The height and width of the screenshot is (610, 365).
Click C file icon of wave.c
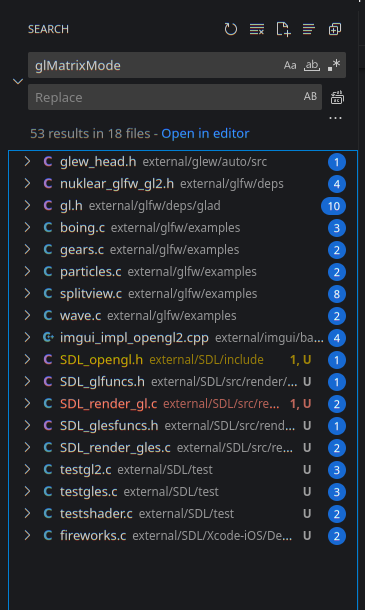[48, 316]
